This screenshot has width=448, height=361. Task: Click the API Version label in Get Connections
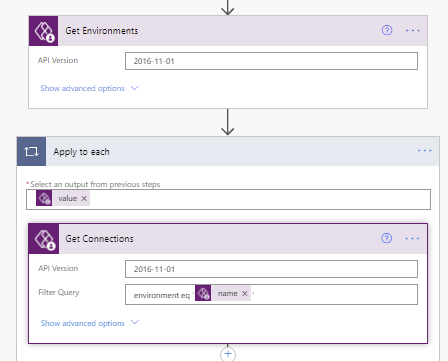pyautogui.click(x=58, y=268)
